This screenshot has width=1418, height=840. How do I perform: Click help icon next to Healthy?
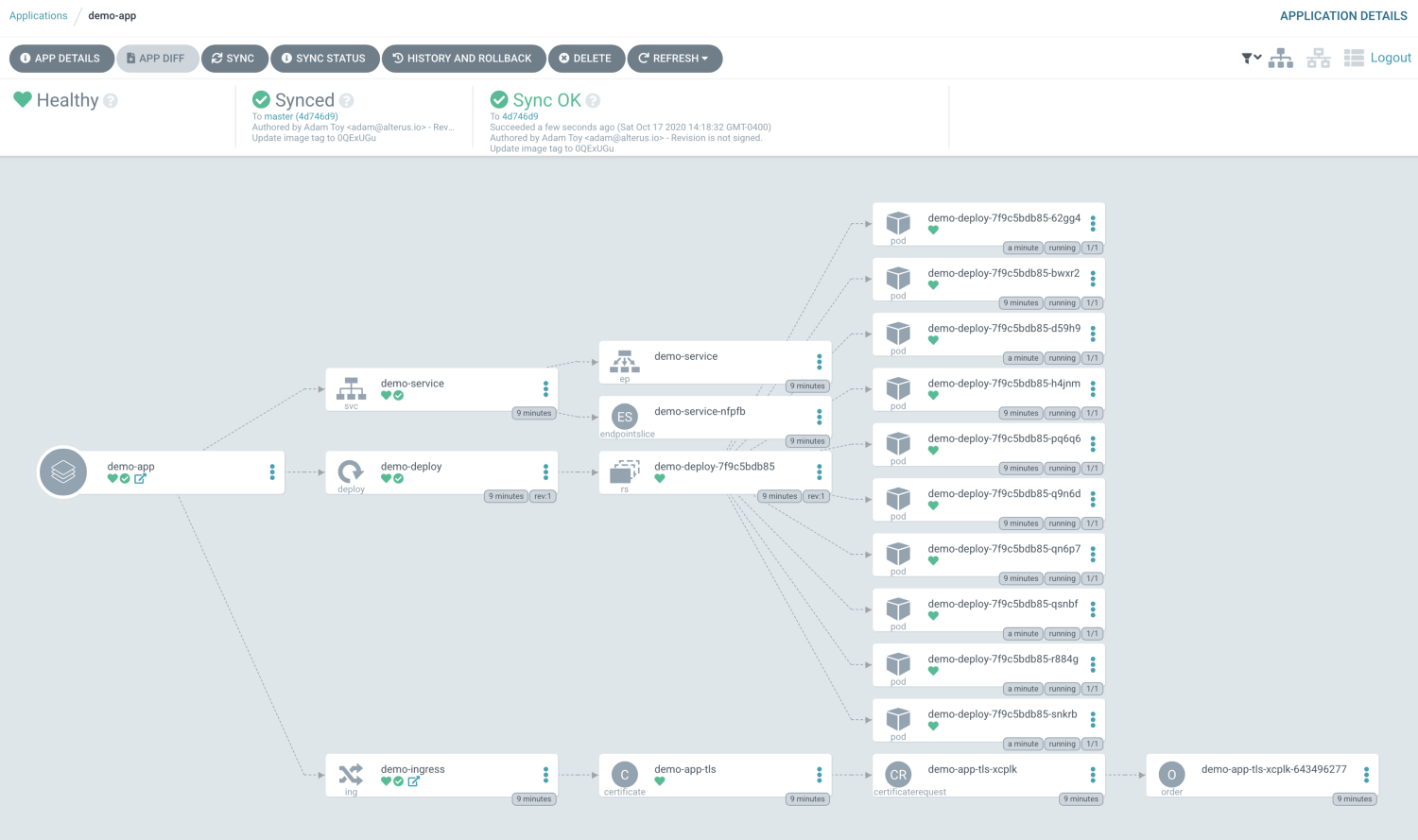click(111, 100)
